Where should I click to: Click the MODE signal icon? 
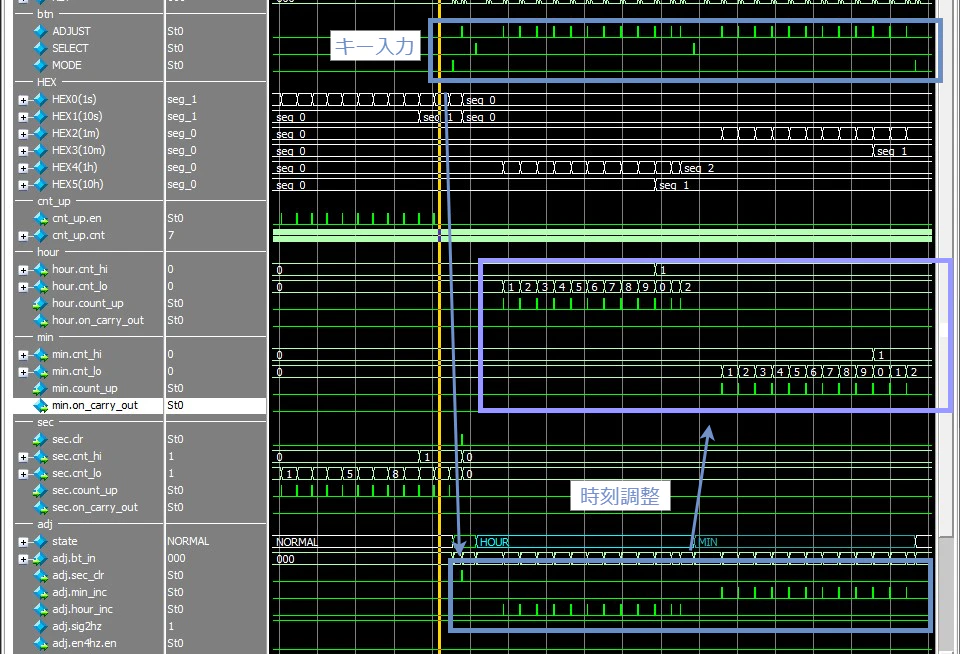point(41,65)
